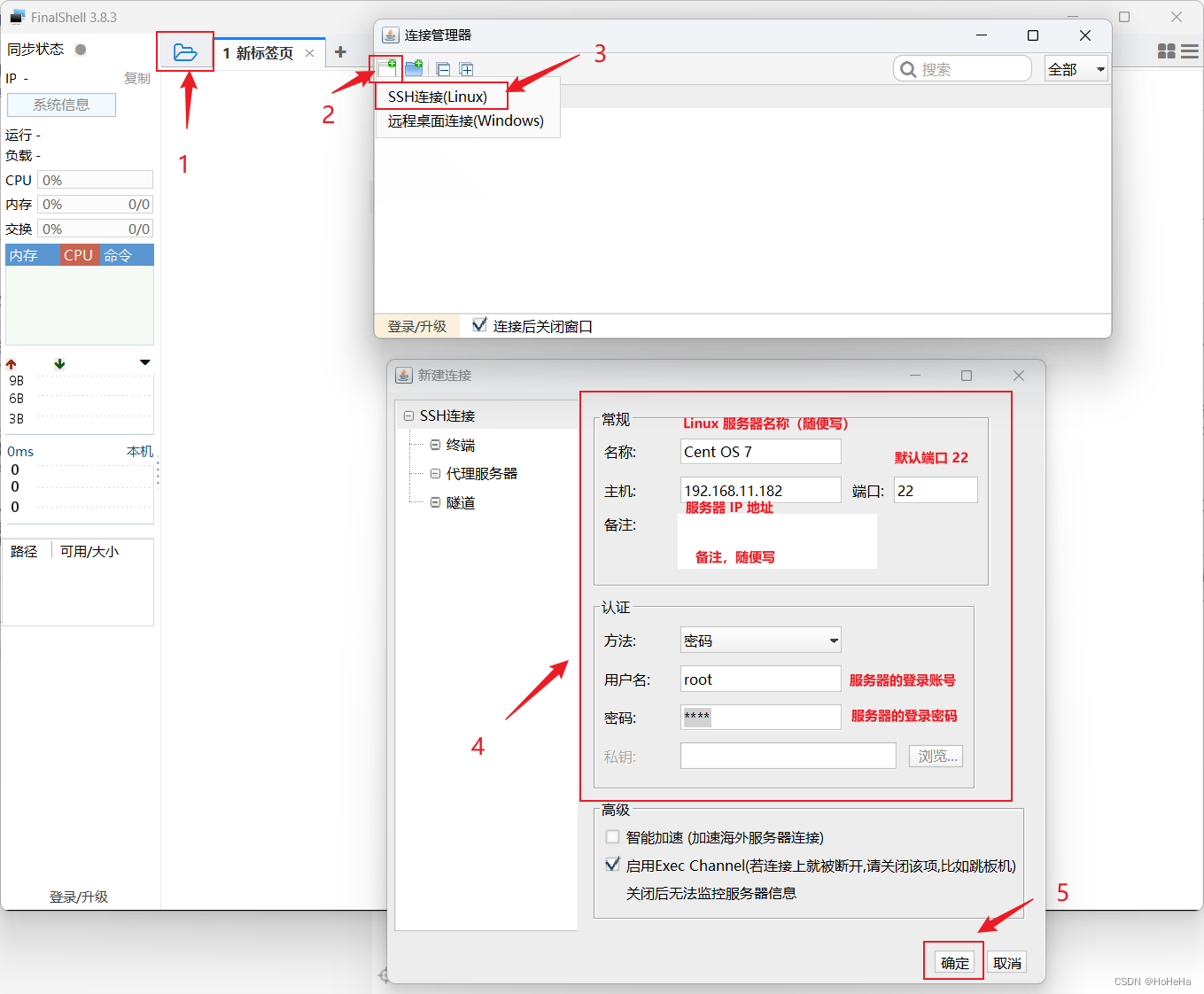Select the 内存 tab in sidebar
This screenshot has width=1204, height=994.
coord(33,255)
